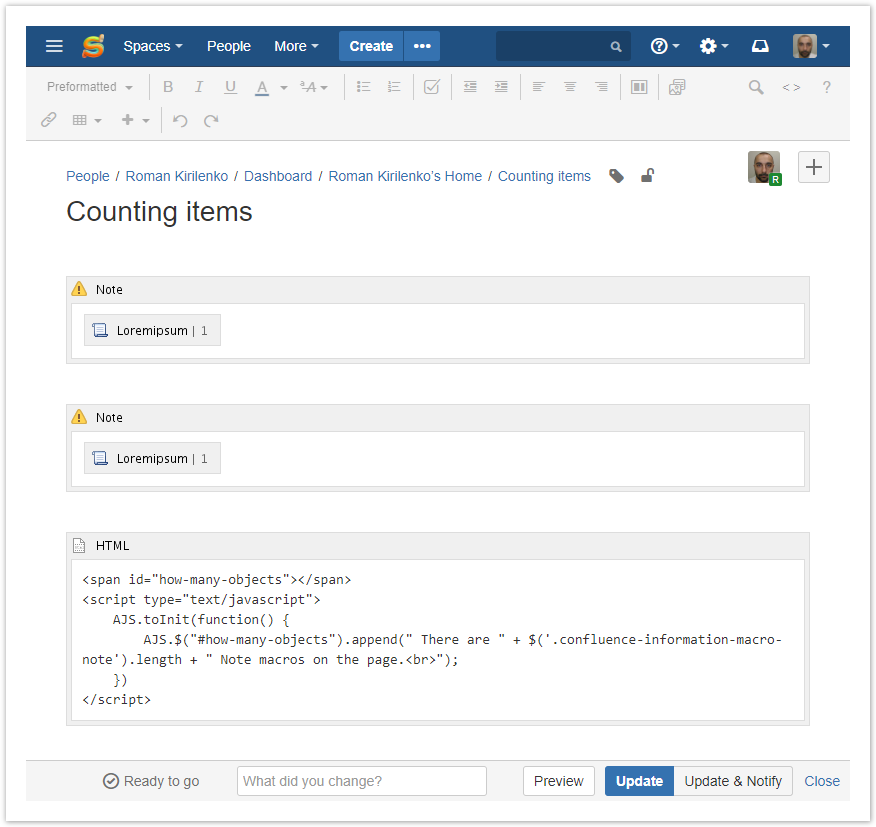The image size is (876, 827).
Task: Open the Roman Kirilenko breadcrumb link
Action: tap(177, 176)
